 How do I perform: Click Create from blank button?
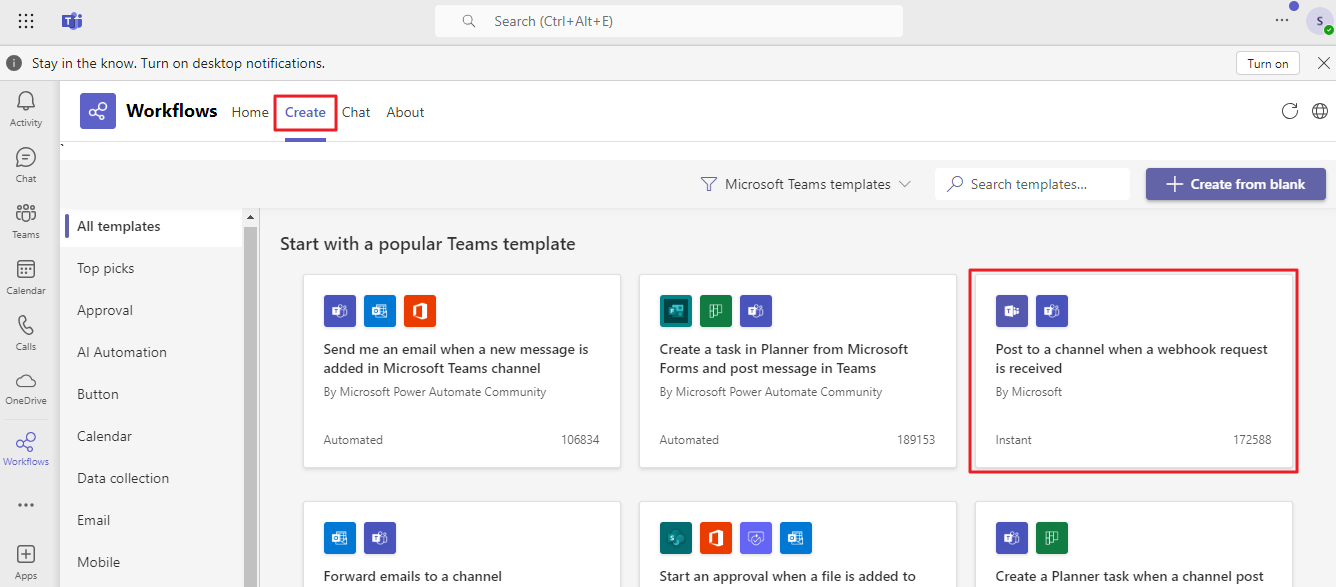point(1236,184)
